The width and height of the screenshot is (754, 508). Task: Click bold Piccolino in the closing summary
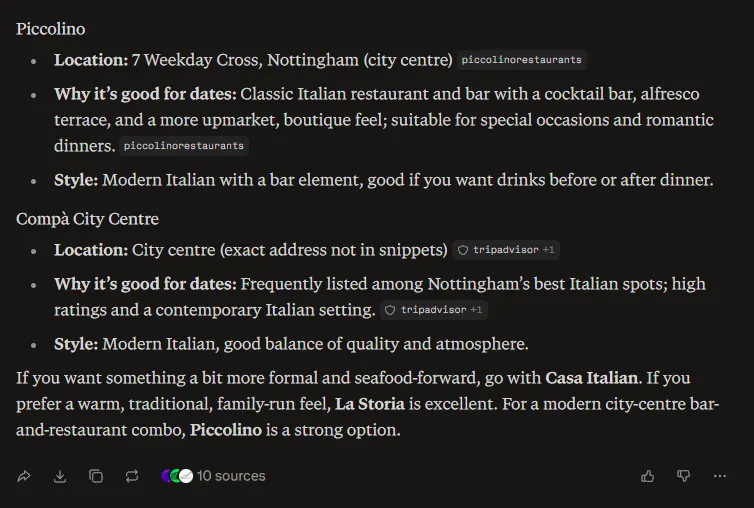(x=226, y=430)
